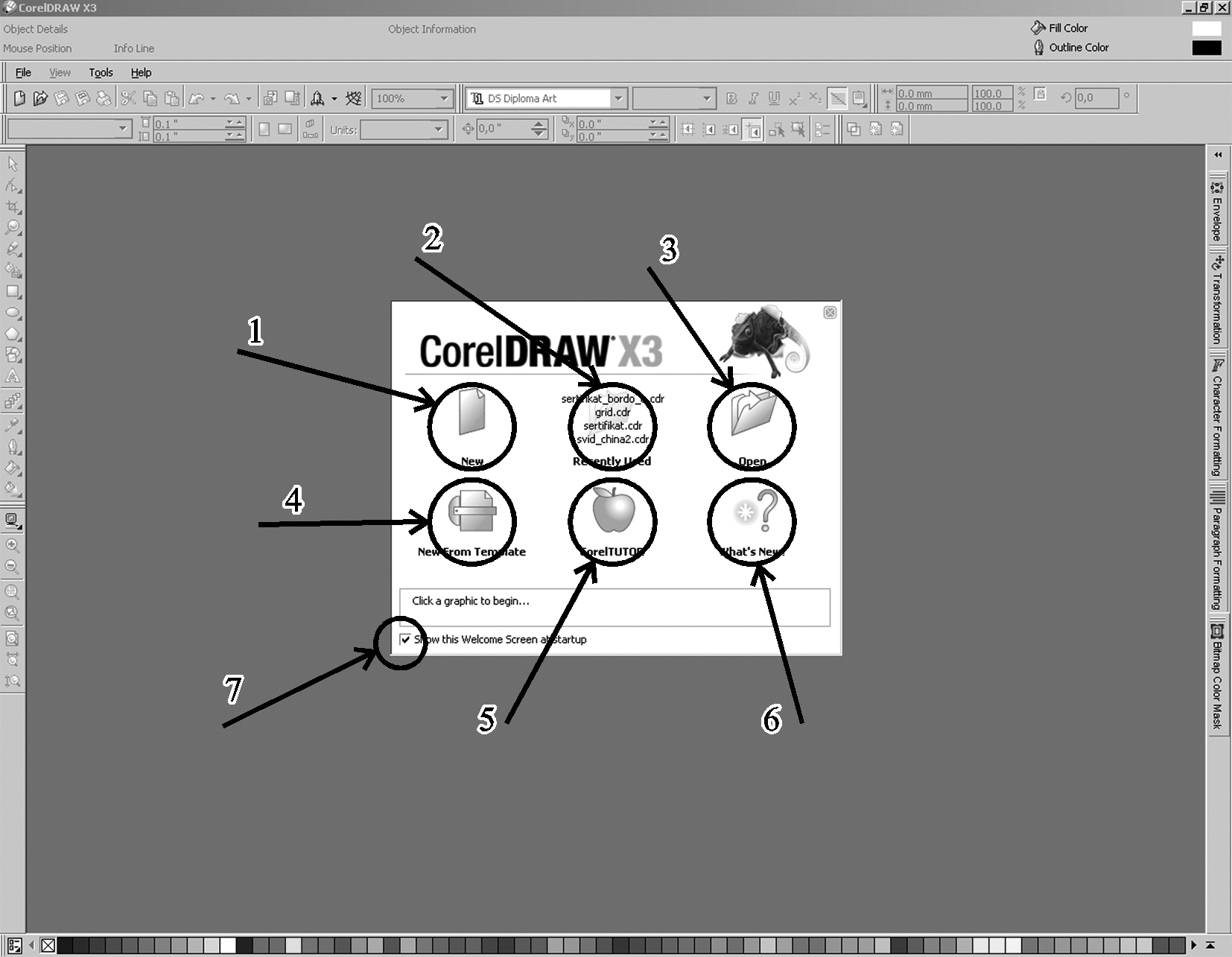Click the zoom-in magnifier in the left toolbox
The width and height of the screenshot is (1232, 957).
pos(13,545)
